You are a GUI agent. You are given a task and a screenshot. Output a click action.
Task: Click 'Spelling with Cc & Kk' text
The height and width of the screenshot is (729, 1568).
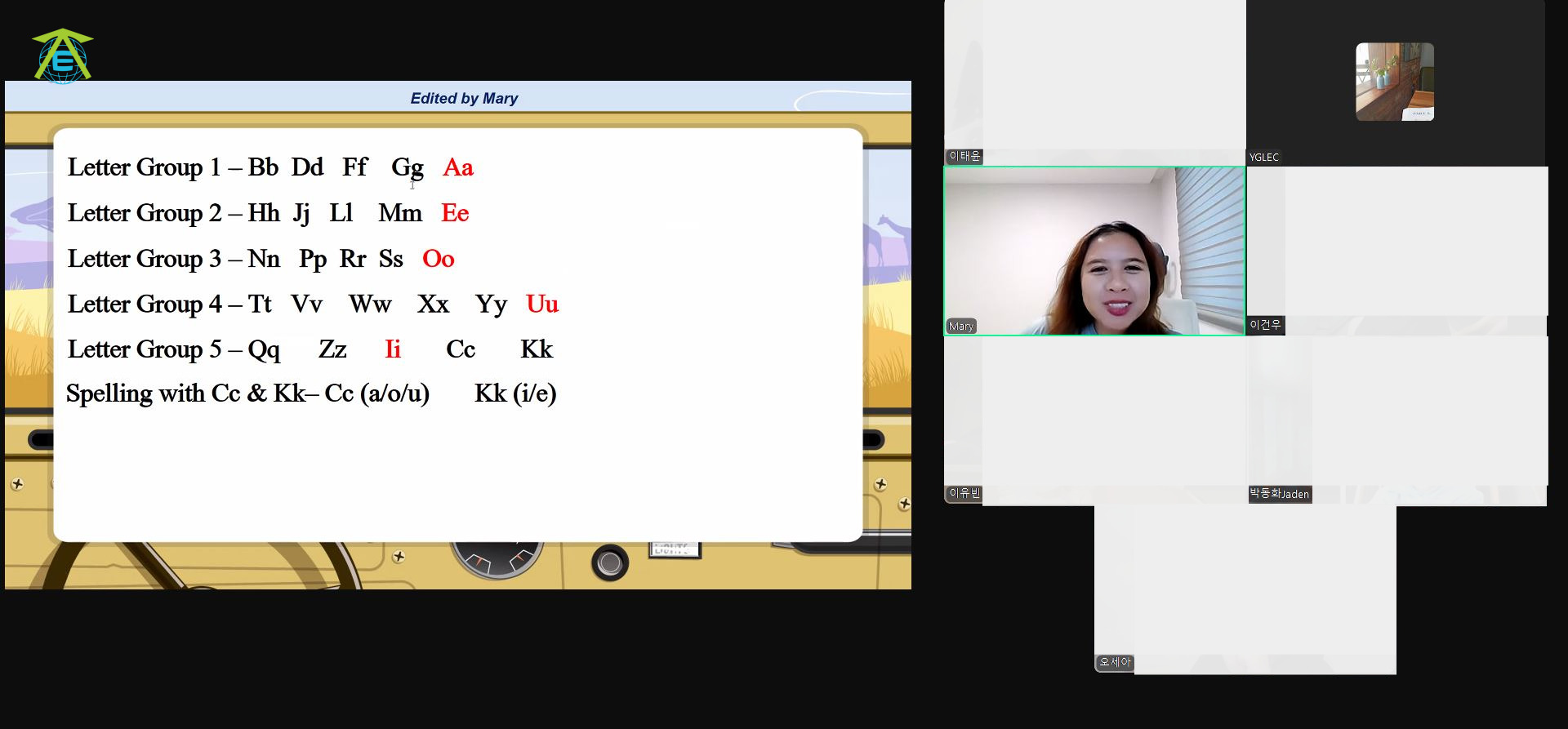[x=186, y=393]
